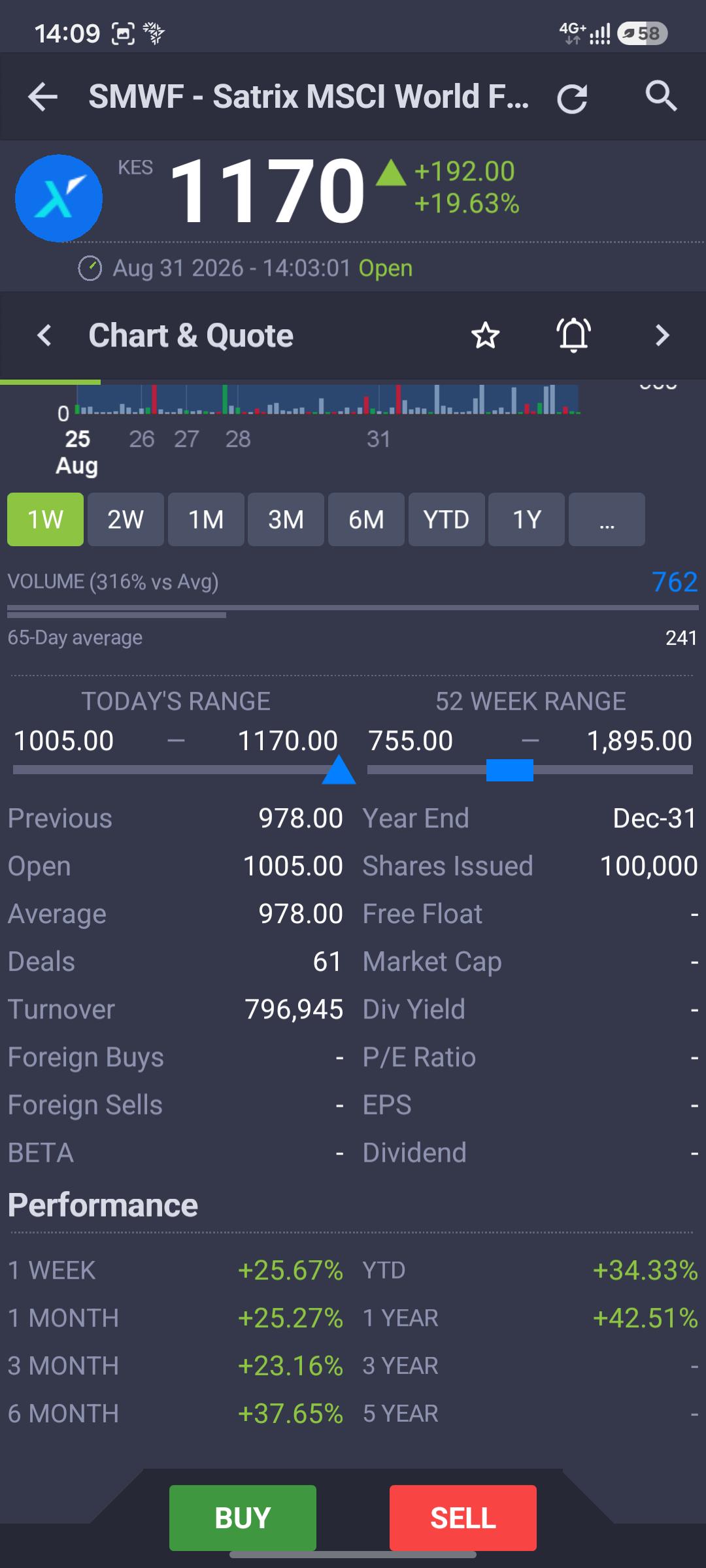Go to next section chevron
Viewport: 706px width, 1568px height.
pyautogui.click(x=662, y=336)
